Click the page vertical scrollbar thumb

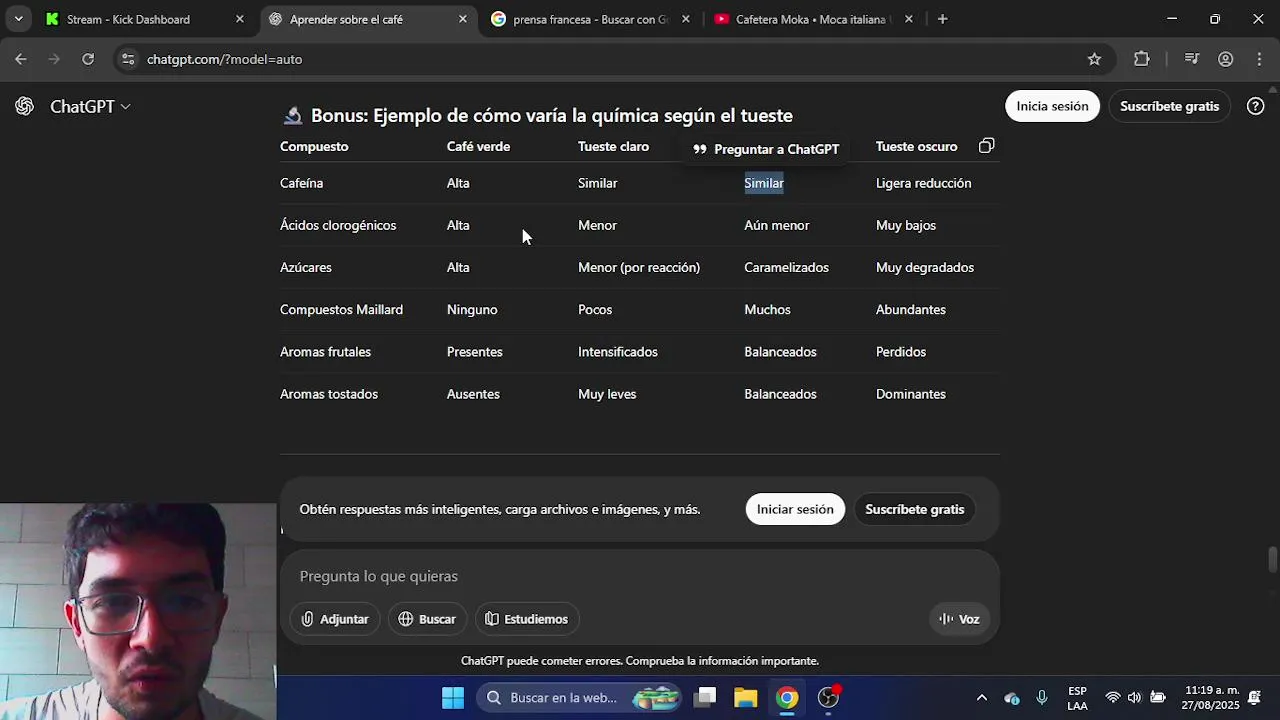pos(1272,559)
